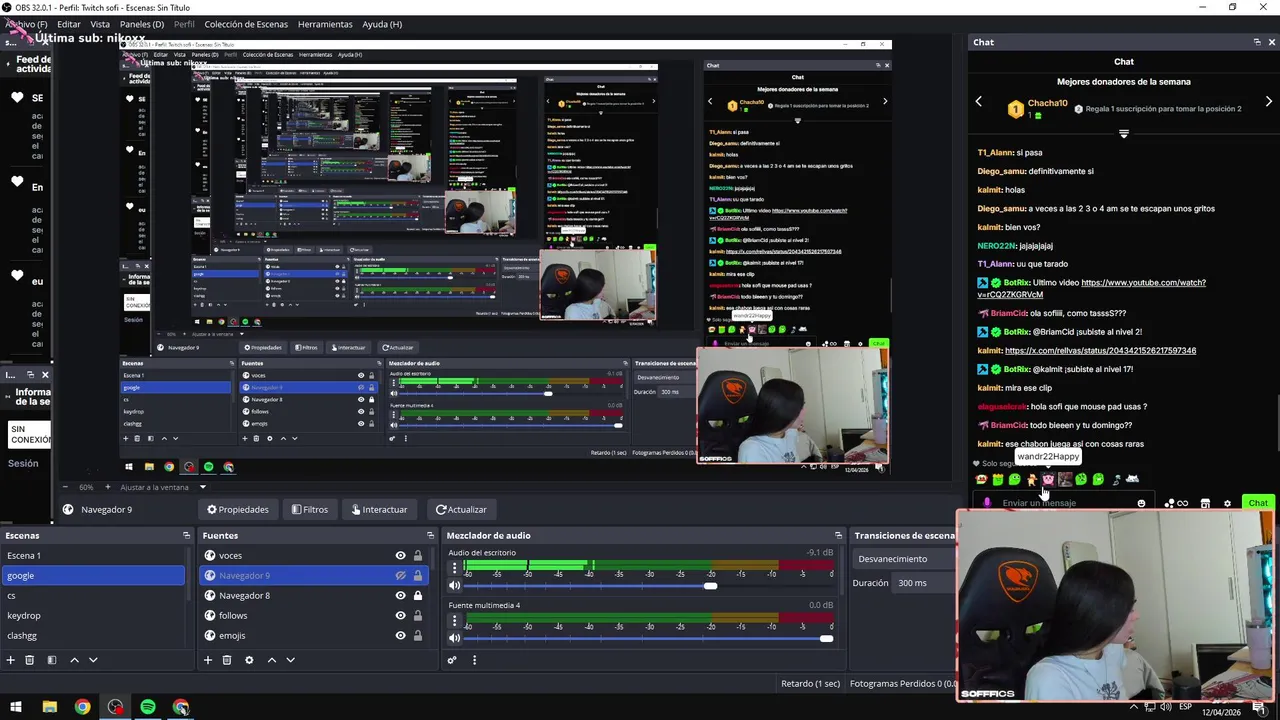Image resolution: width=1280 pixels, height=720 pixels.
Task: Mute Fuente multimedia 4 speaker icon
Action: click(x=454, y=638)
